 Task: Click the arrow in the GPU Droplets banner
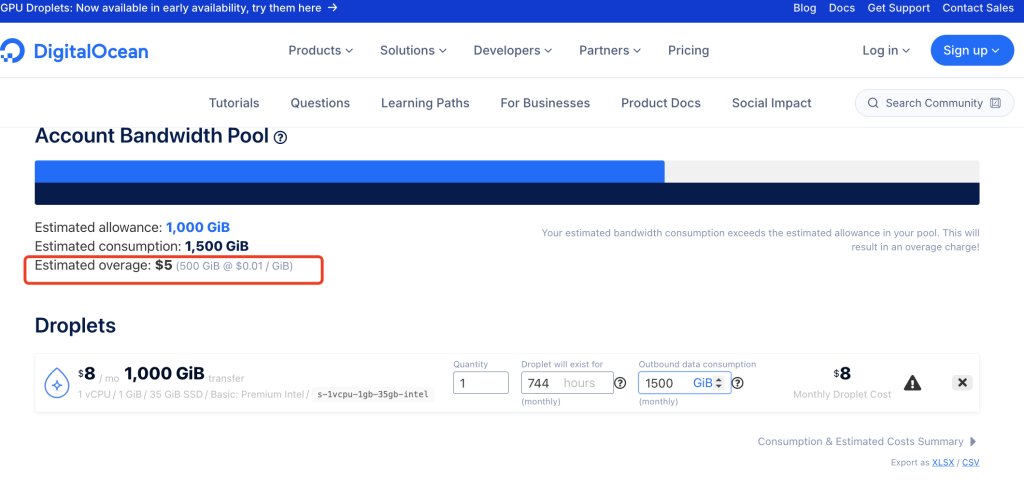pyautogui.click(x=332, y=8)
